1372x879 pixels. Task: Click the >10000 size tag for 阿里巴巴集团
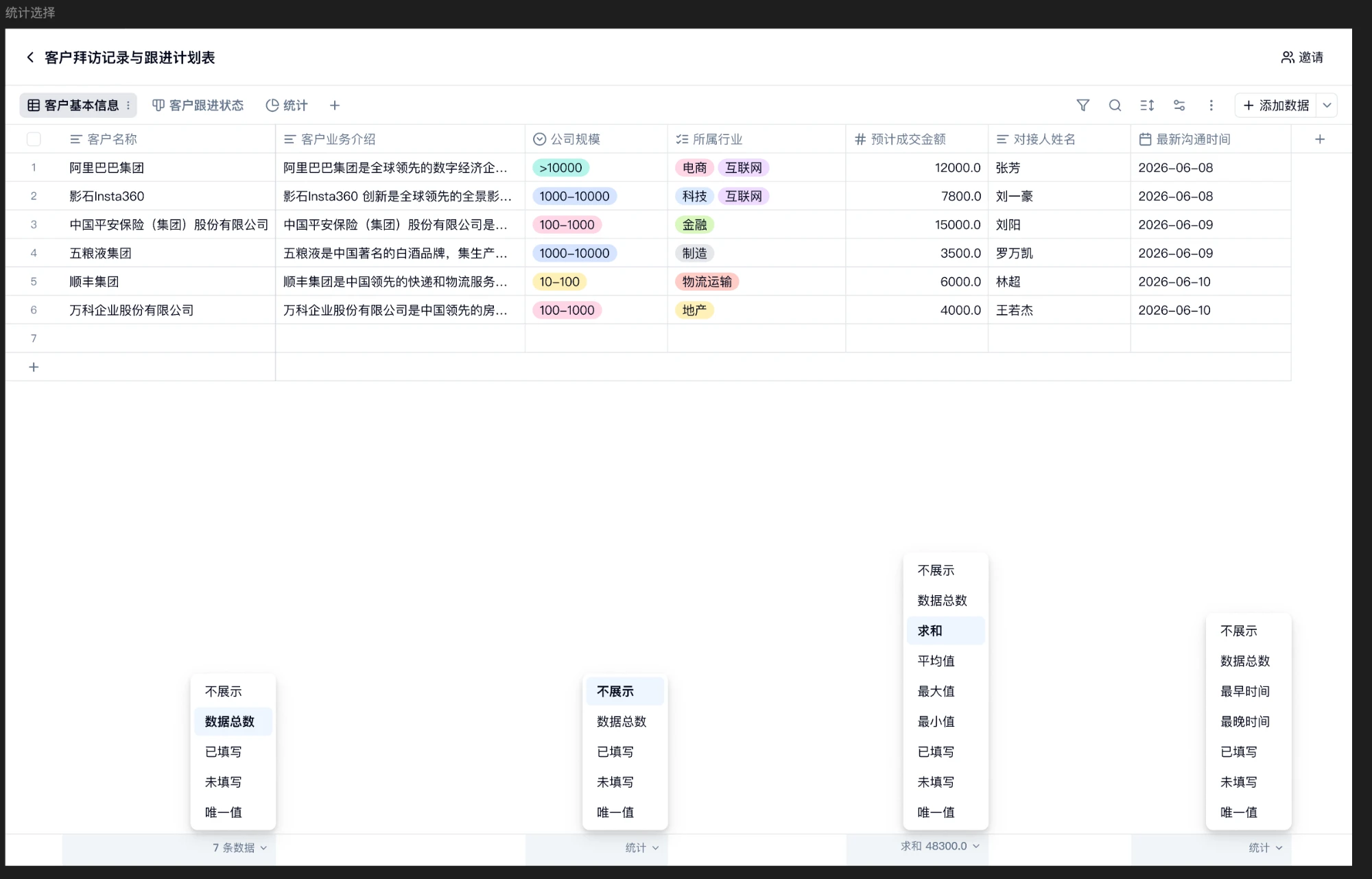point(560,168)
